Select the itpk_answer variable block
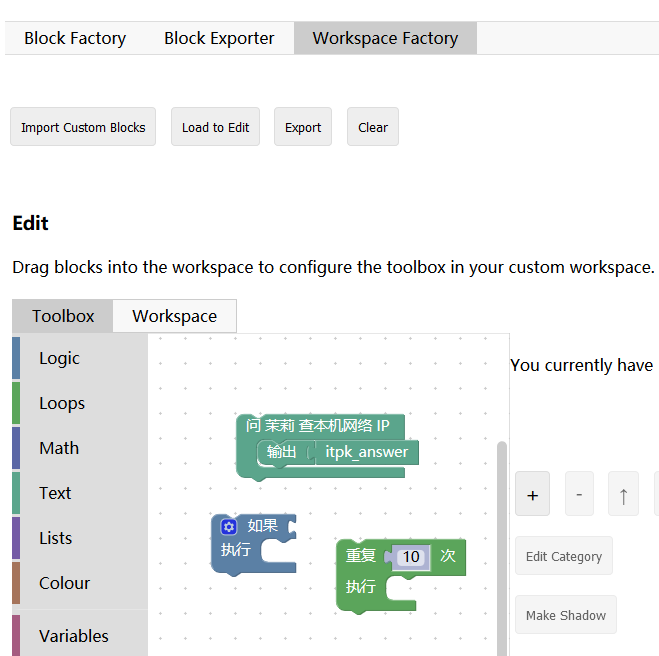Image resolution: width=659 pixels, height=656 pixels. tap(366, 452)
